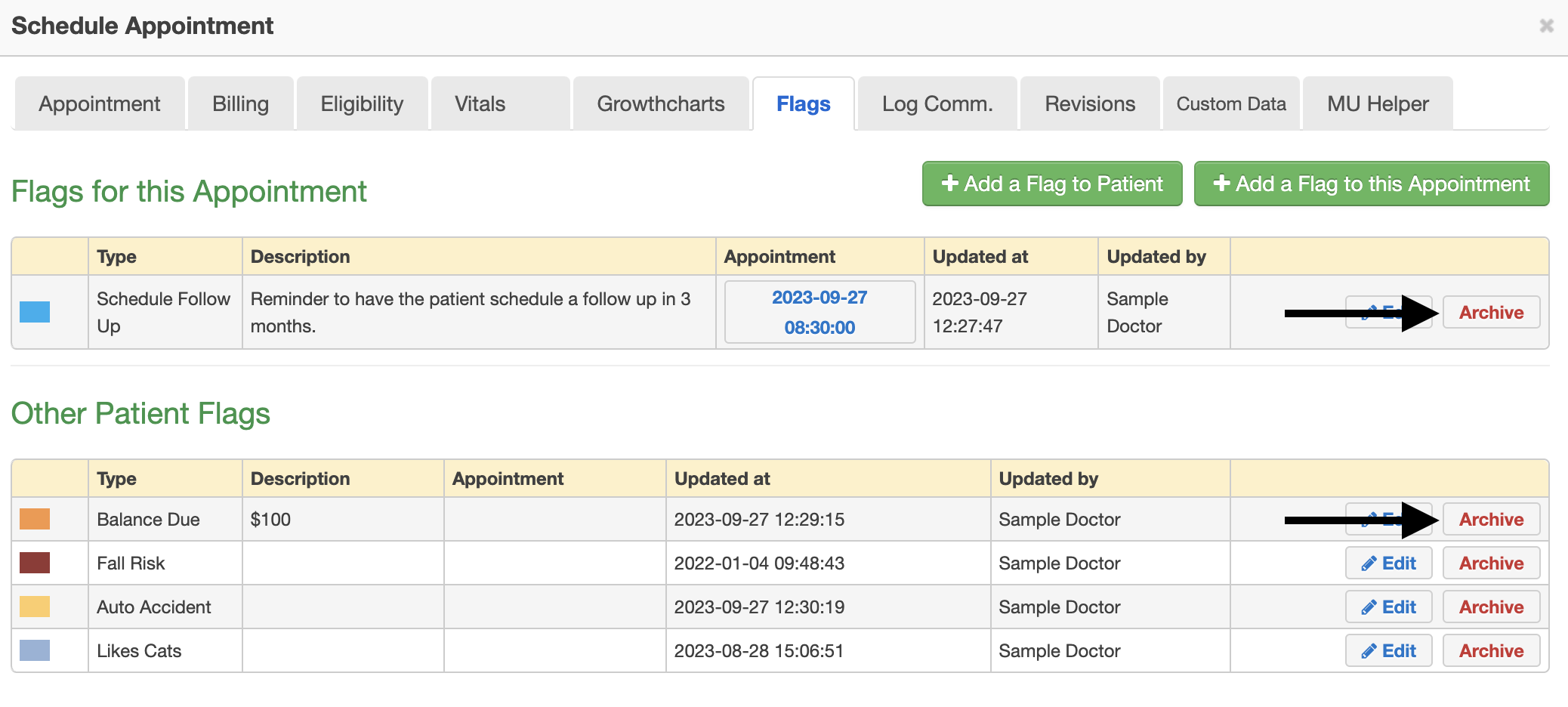Click Sample Doctor in the Likes Cats row
Image resolution: width=1568 pixels, height=707 pixels.
[x=1059, y=650]
